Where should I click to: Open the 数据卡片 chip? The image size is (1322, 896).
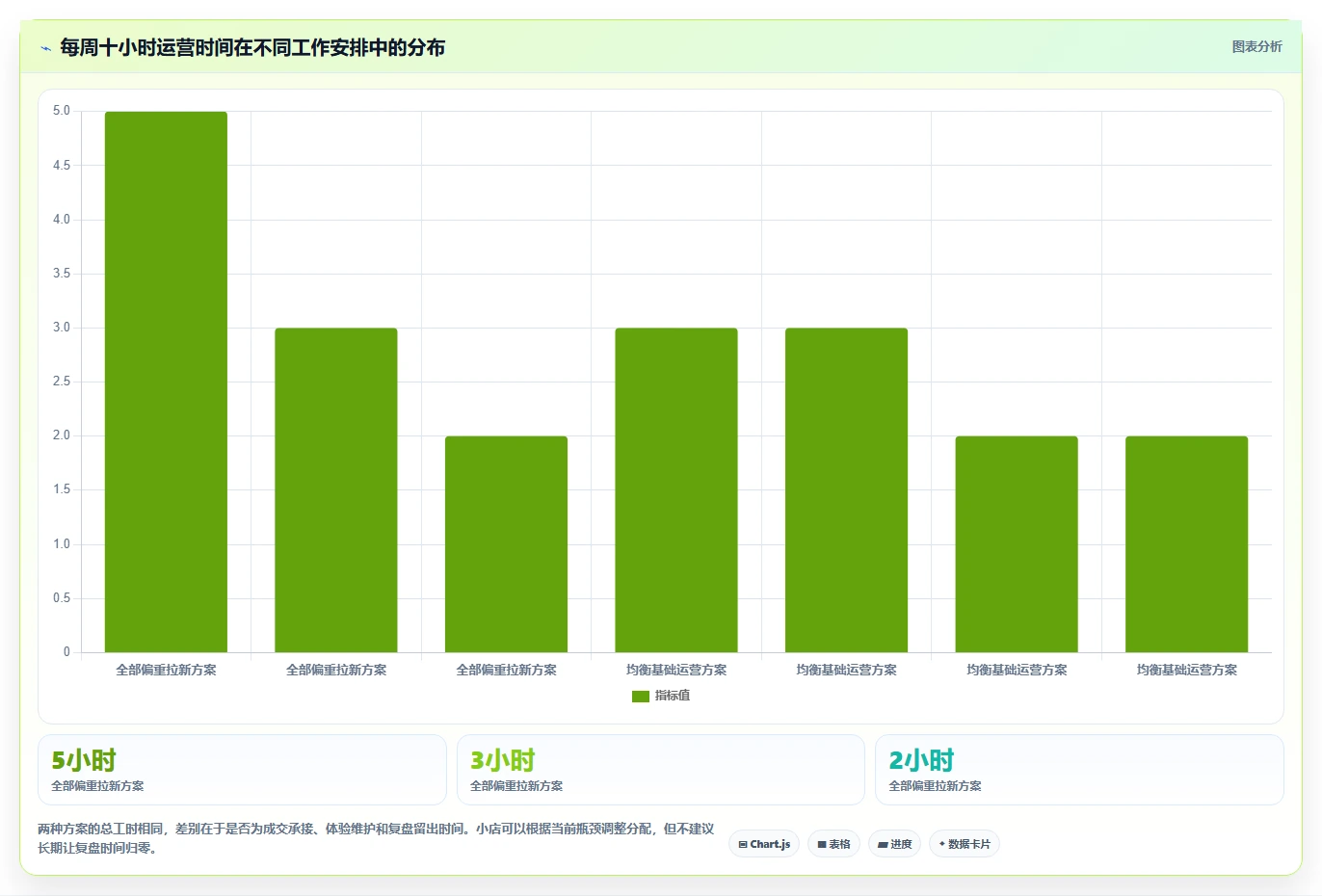965,844
